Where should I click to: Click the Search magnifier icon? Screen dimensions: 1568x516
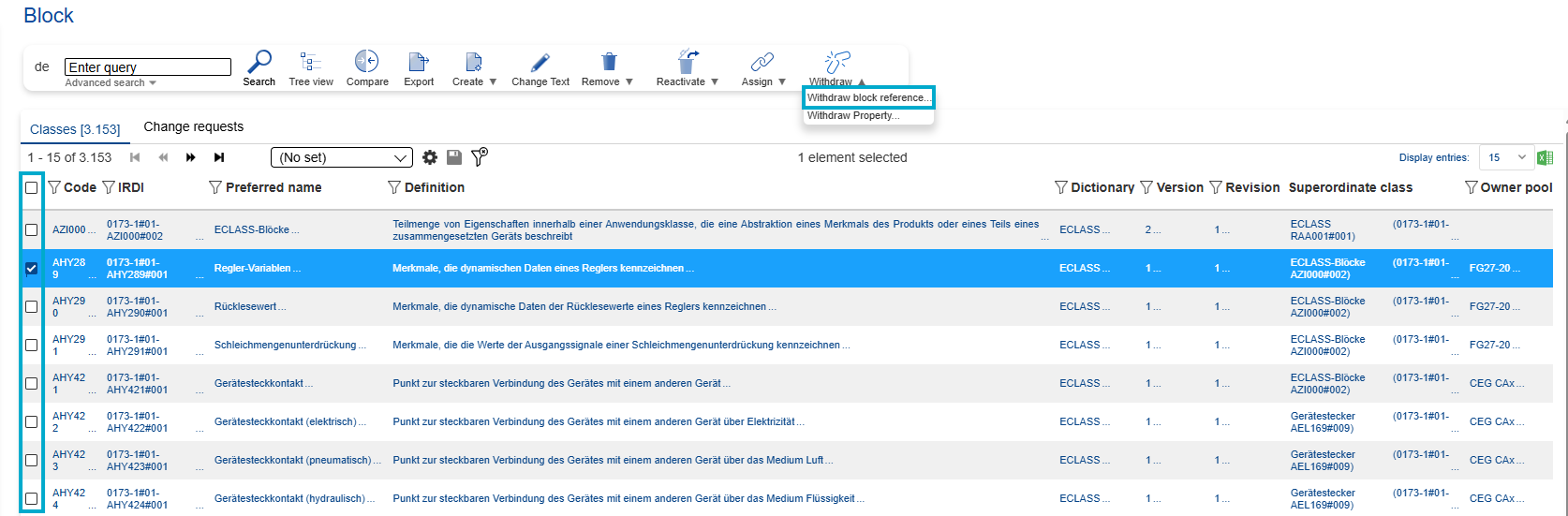259,63
